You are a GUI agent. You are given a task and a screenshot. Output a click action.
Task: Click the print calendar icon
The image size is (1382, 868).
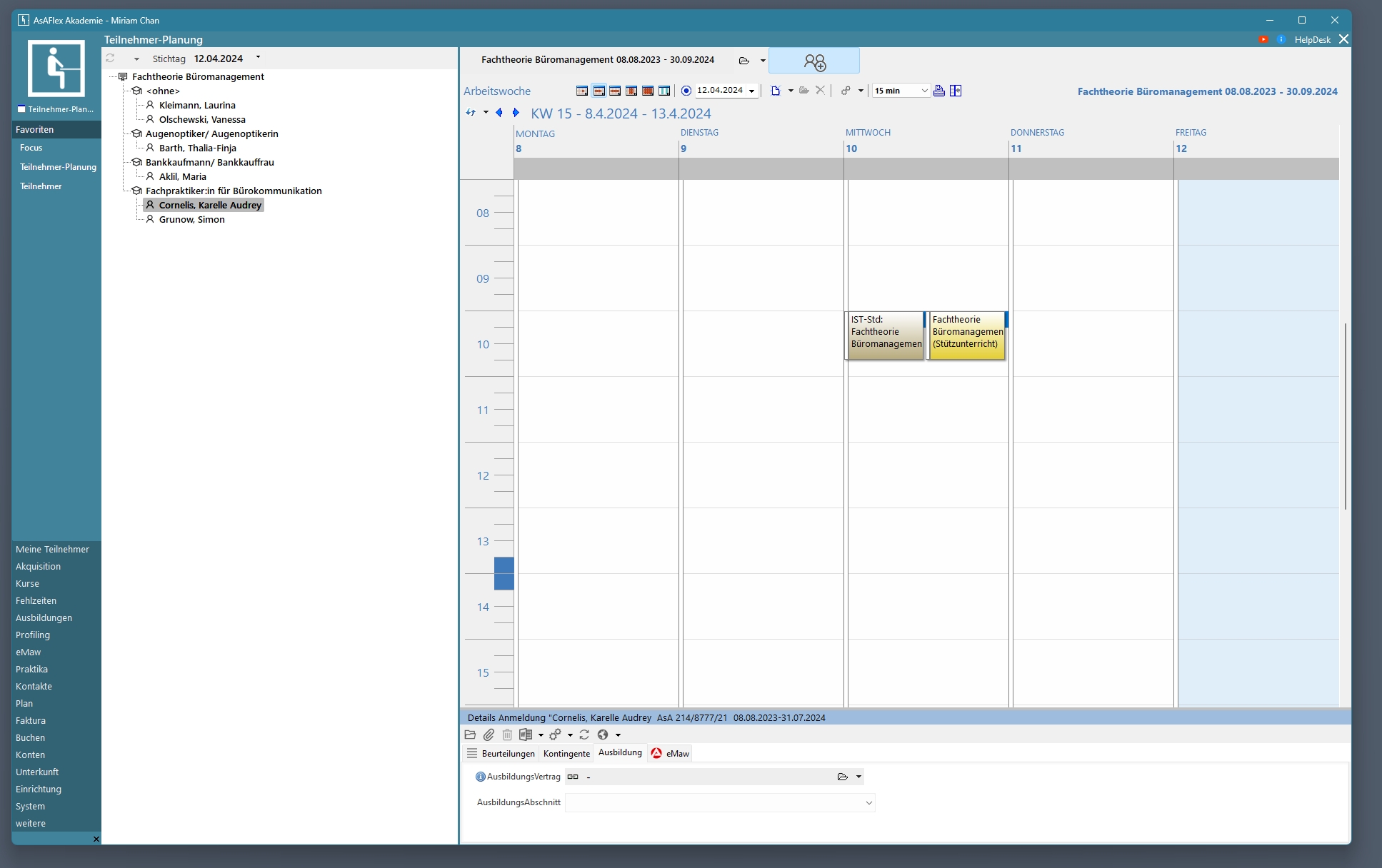(x=939, y=91)
